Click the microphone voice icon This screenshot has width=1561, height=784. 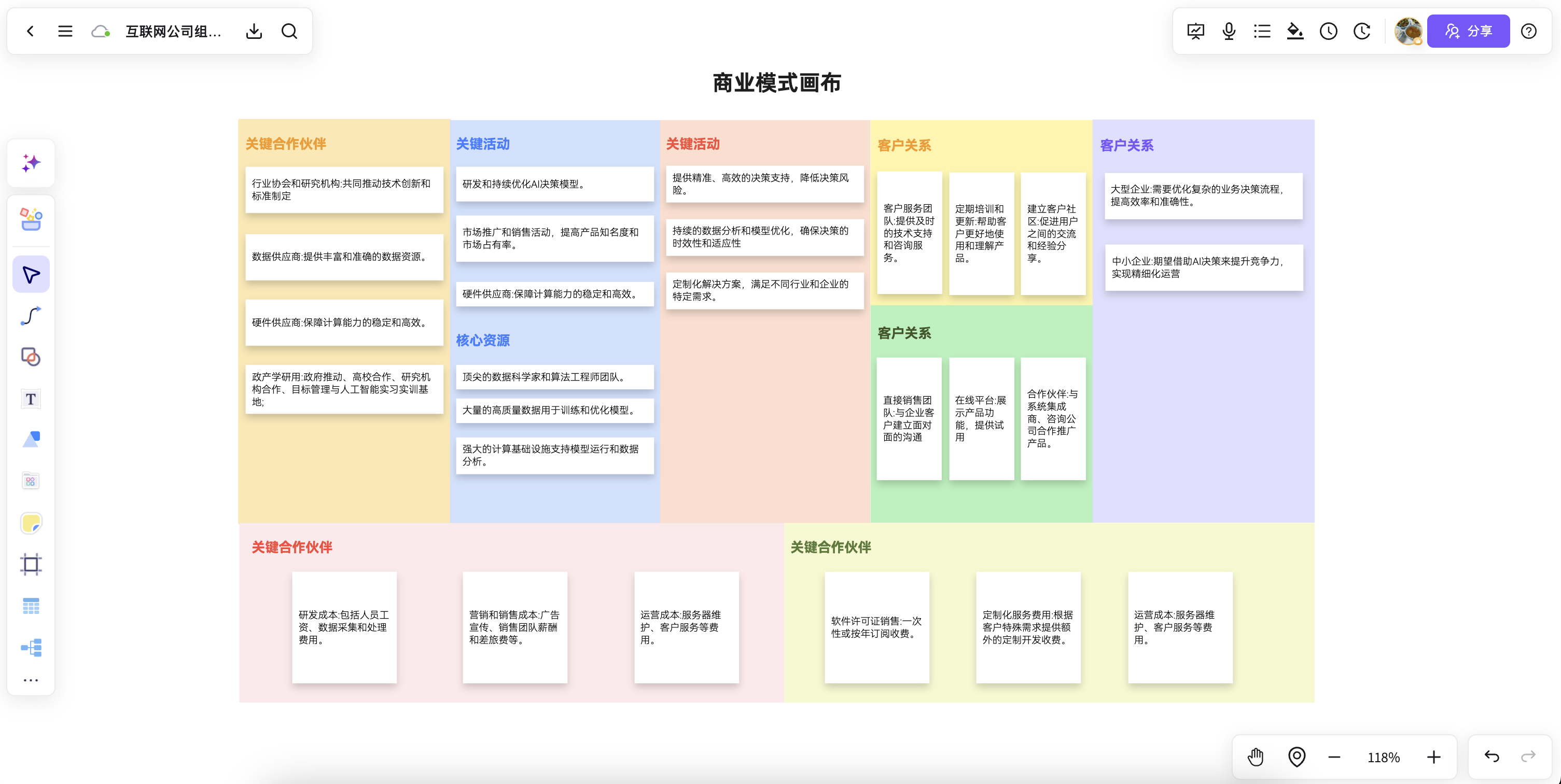[x=1229, y=31]
